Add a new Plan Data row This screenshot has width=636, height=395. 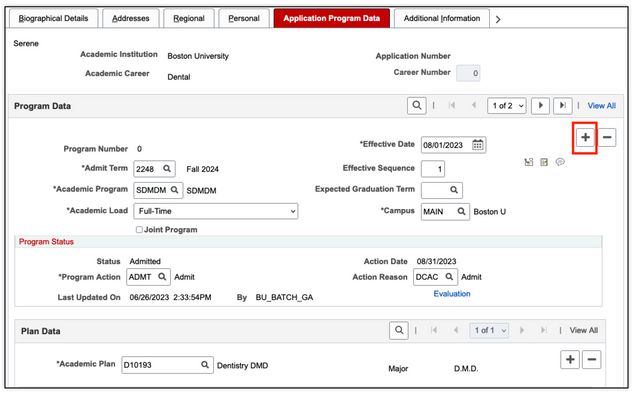pos(570,360)
